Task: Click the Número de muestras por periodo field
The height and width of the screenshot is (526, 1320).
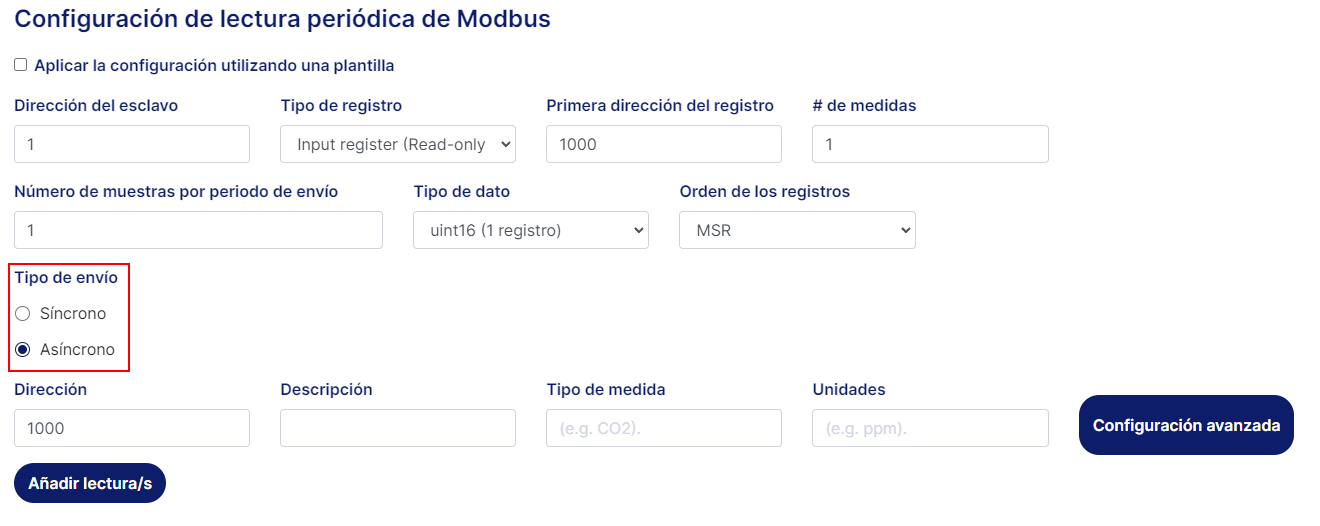Action: point(198,230)
